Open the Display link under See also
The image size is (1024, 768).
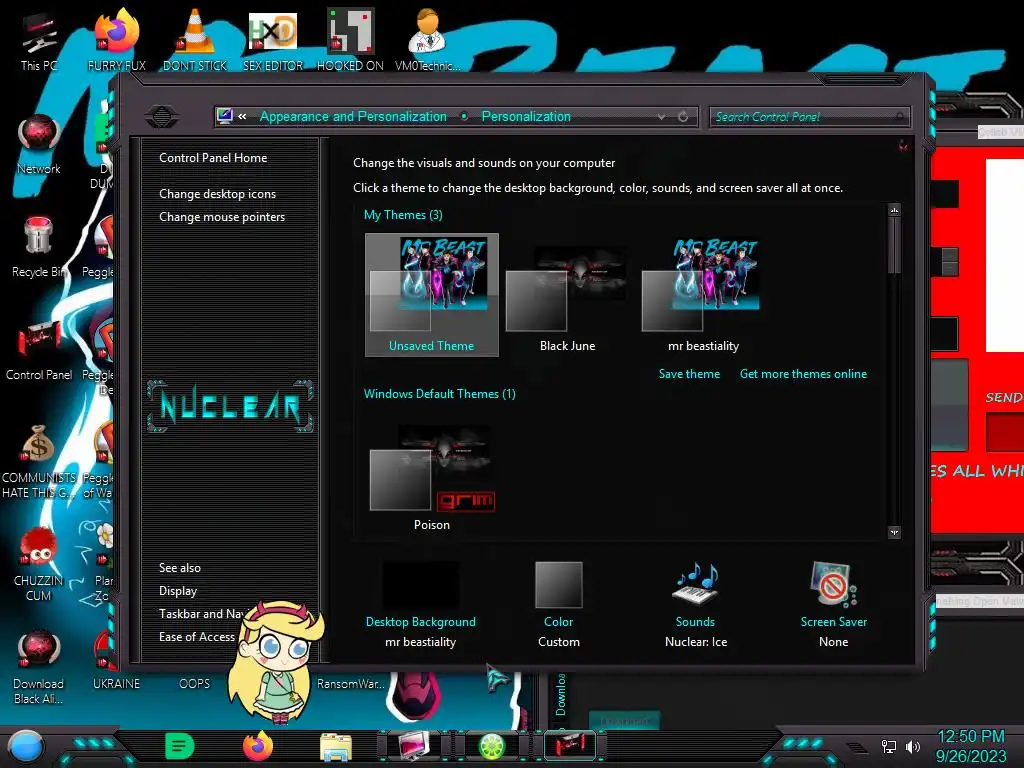point(178,590)
